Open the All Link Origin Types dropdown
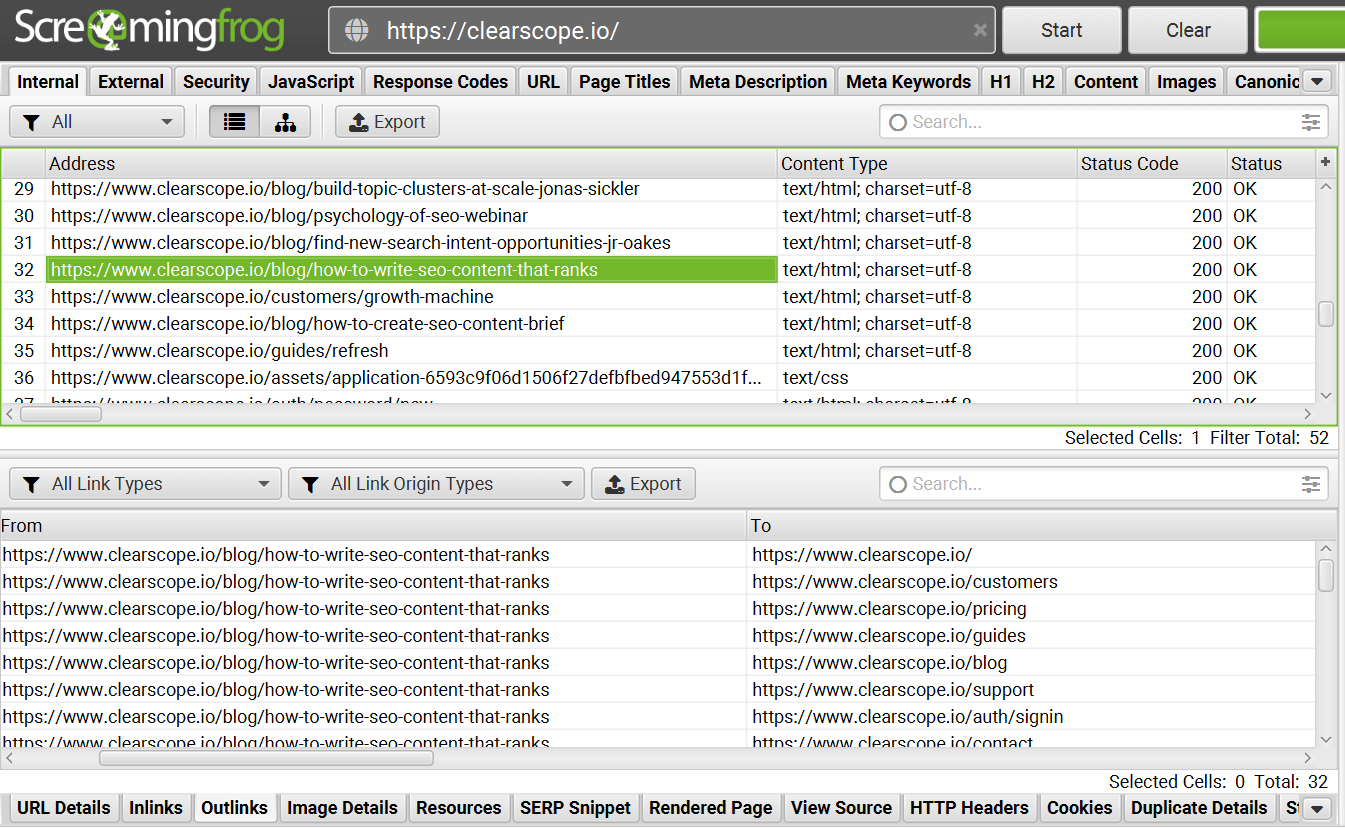Screen dimensions: 1345x828 point(436,484)
